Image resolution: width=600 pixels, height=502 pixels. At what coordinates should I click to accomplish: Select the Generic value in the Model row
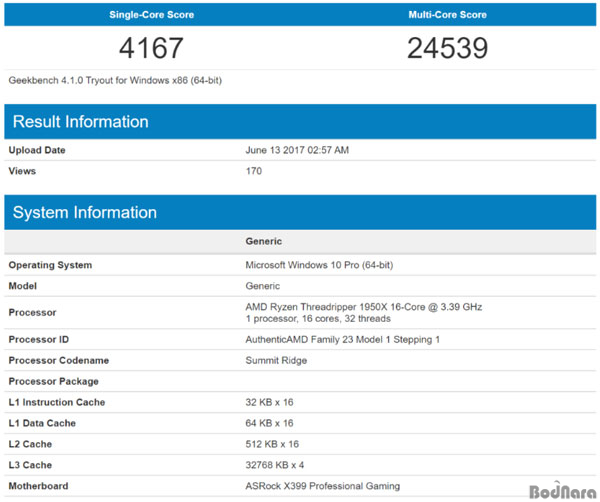pyautogui.click(x=262, y=286)
